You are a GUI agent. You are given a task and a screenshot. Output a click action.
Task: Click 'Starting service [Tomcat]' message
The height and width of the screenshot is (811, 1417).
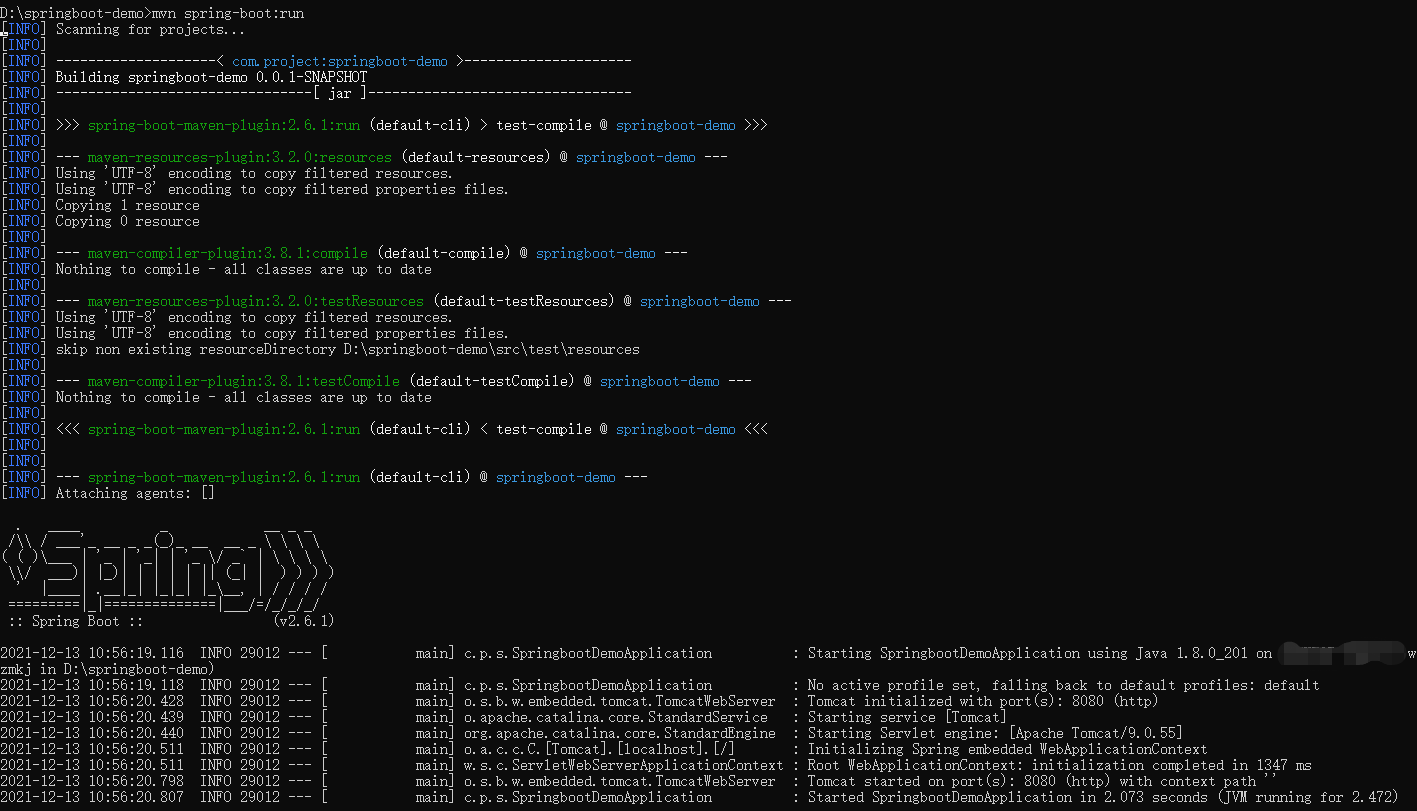tap(907, 717)
